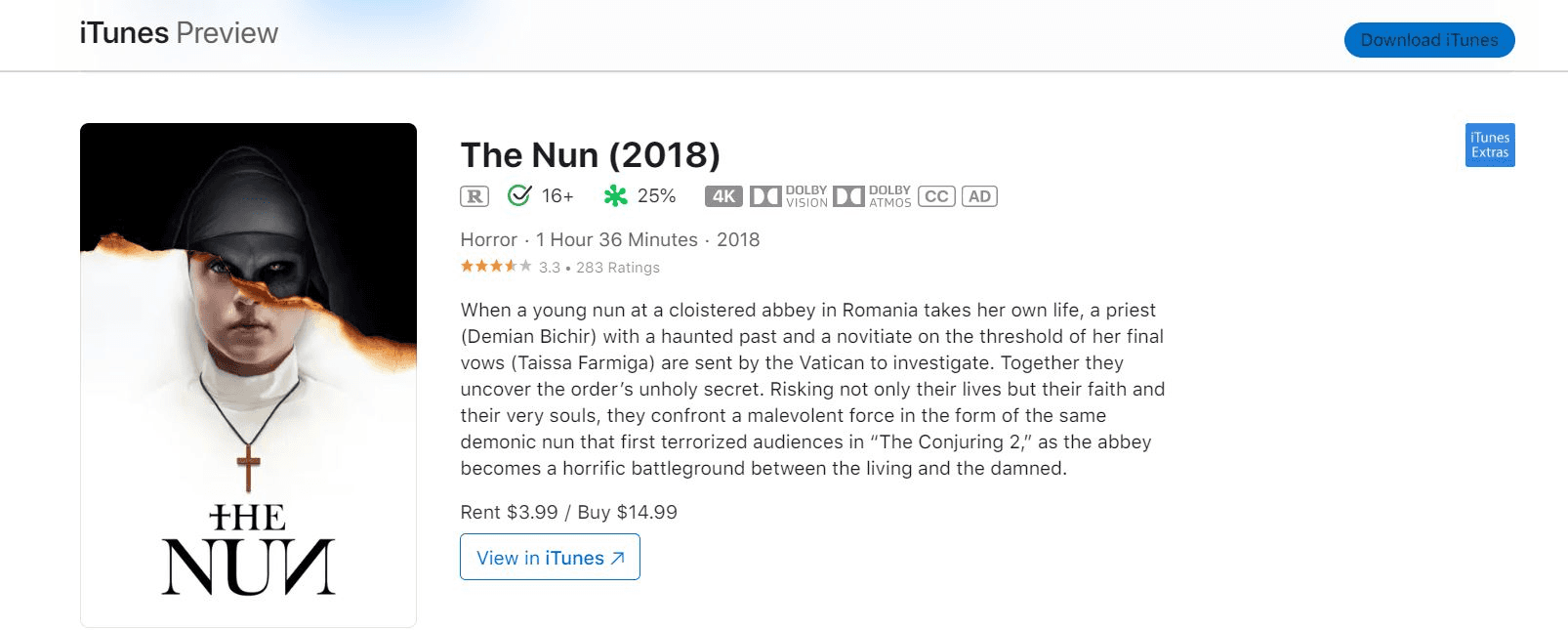
Task: Click the Download iTunes button
Action: [x=1429, y=40]
